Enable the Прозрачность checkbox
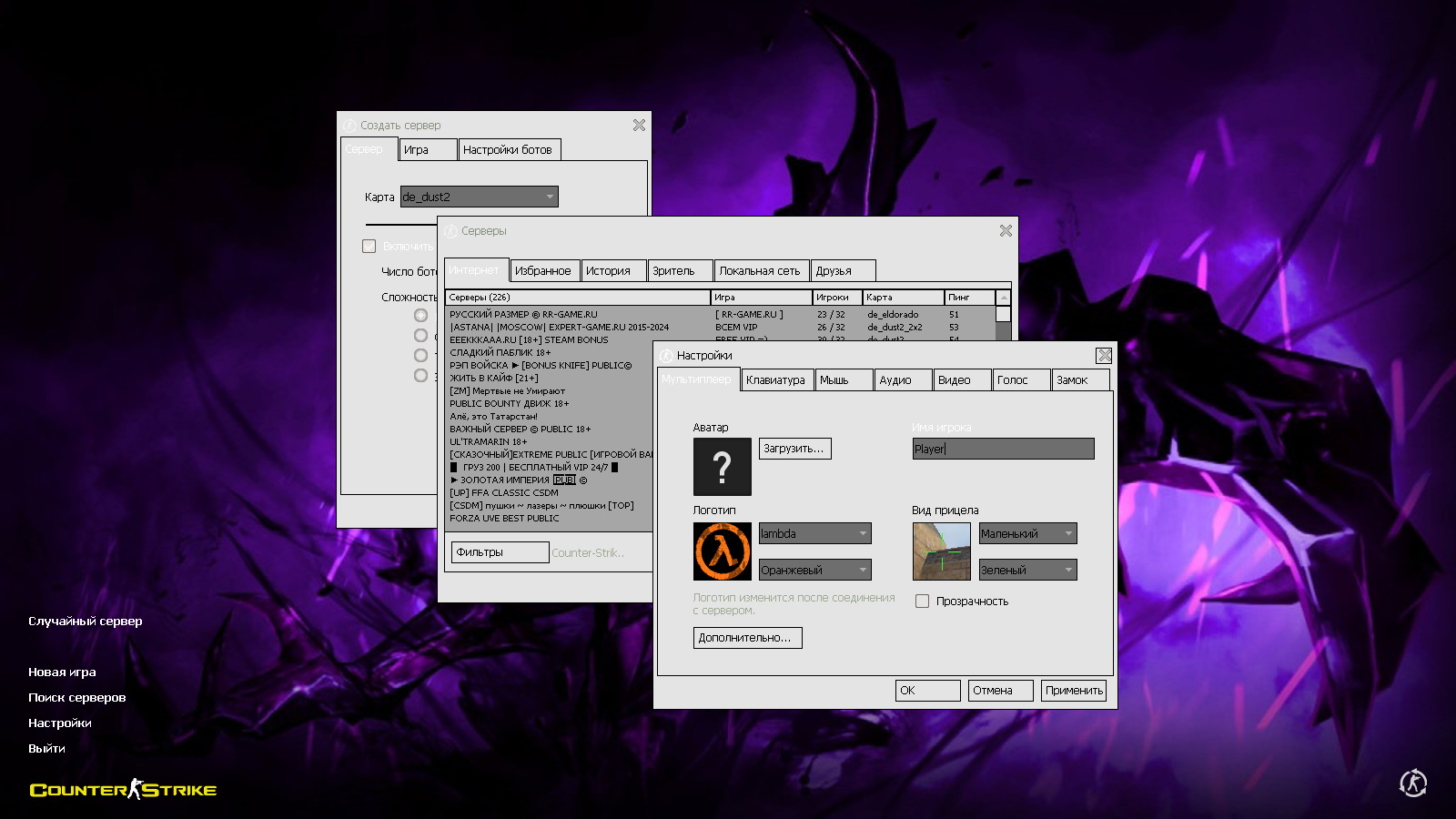 [x=922, y=602]
